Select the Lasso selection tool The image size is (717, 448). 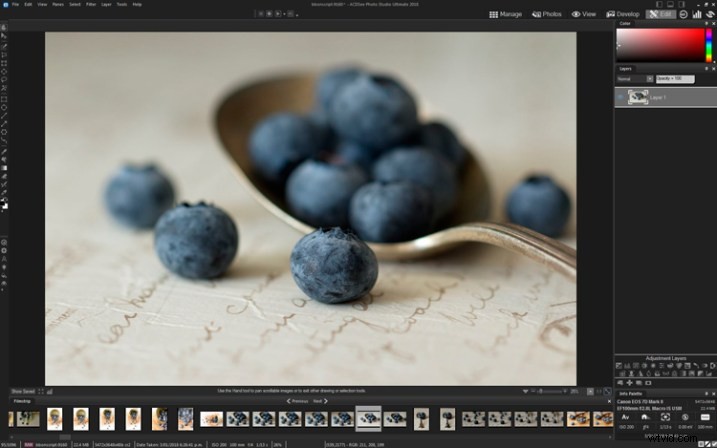[4, 80]
